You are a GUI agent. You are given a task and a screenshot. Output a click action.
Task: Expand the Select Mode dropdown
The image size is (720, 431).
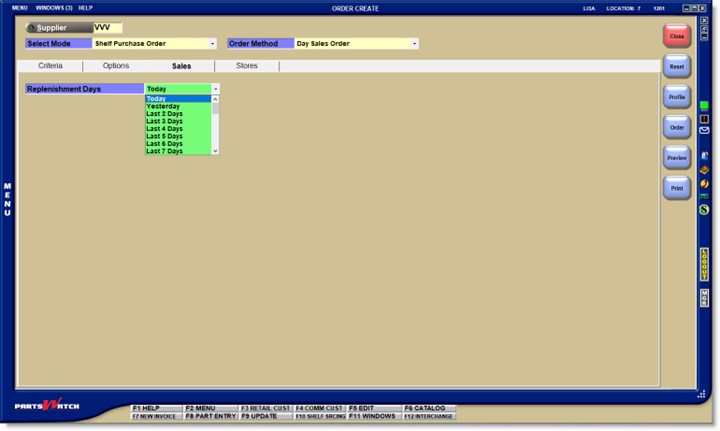(213, 44)
